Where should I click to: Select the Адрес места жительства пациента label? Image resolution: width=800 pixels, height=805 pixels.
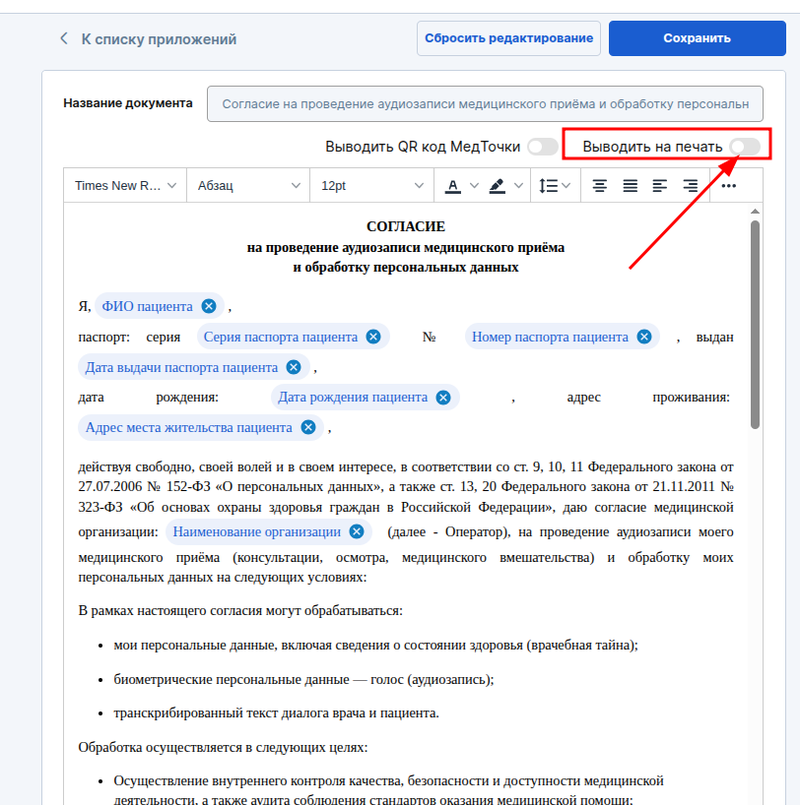pyautogui.click(x=188, y=428)
